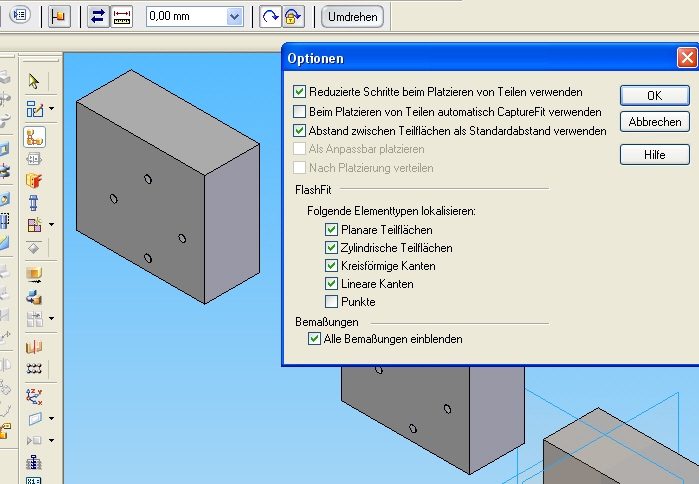
Task: Expand the arrow beside the checkered grid icon
Action: pyautogui.click(x=52, y=224)
